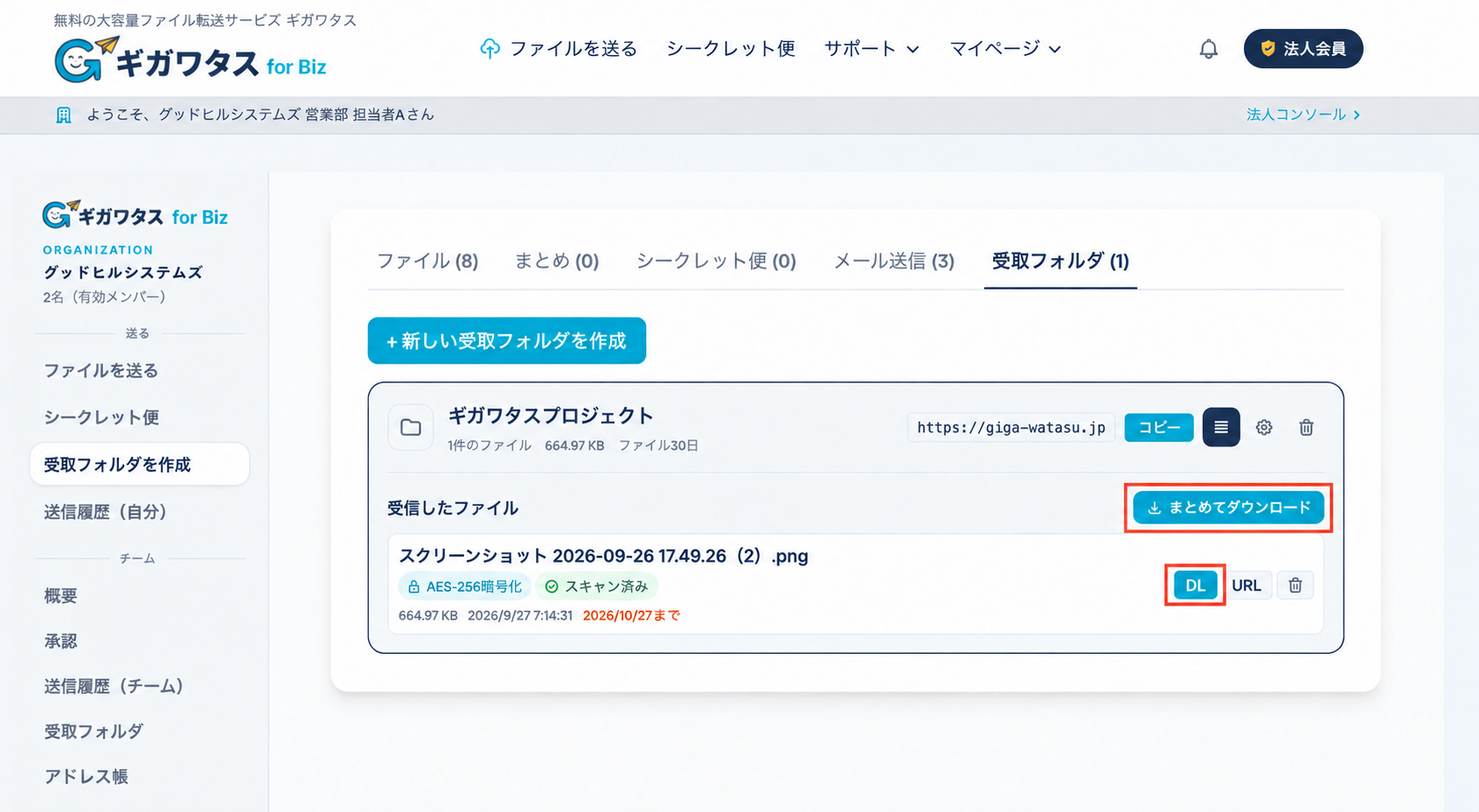Click the コピー button
The width and height of the screenshot is (1479, 812).
1159,427
